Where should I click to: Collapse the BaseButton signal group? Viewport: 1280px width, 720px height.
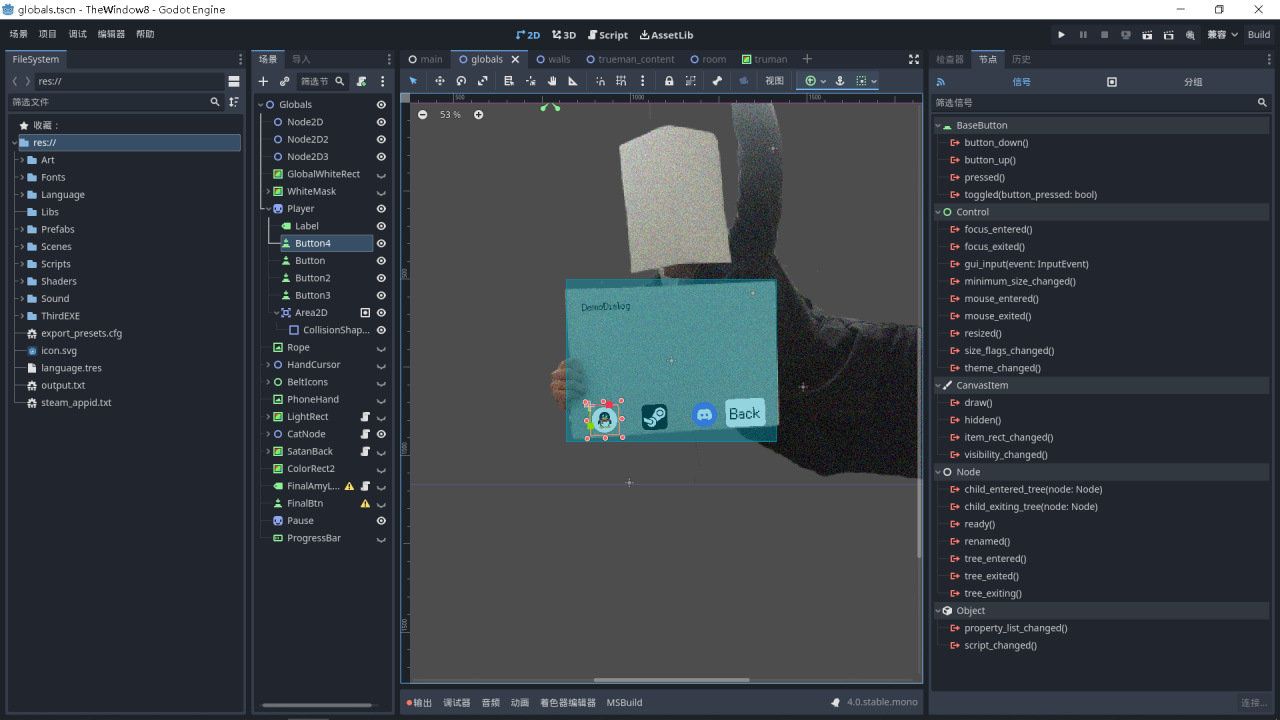(x=938, y=126)
